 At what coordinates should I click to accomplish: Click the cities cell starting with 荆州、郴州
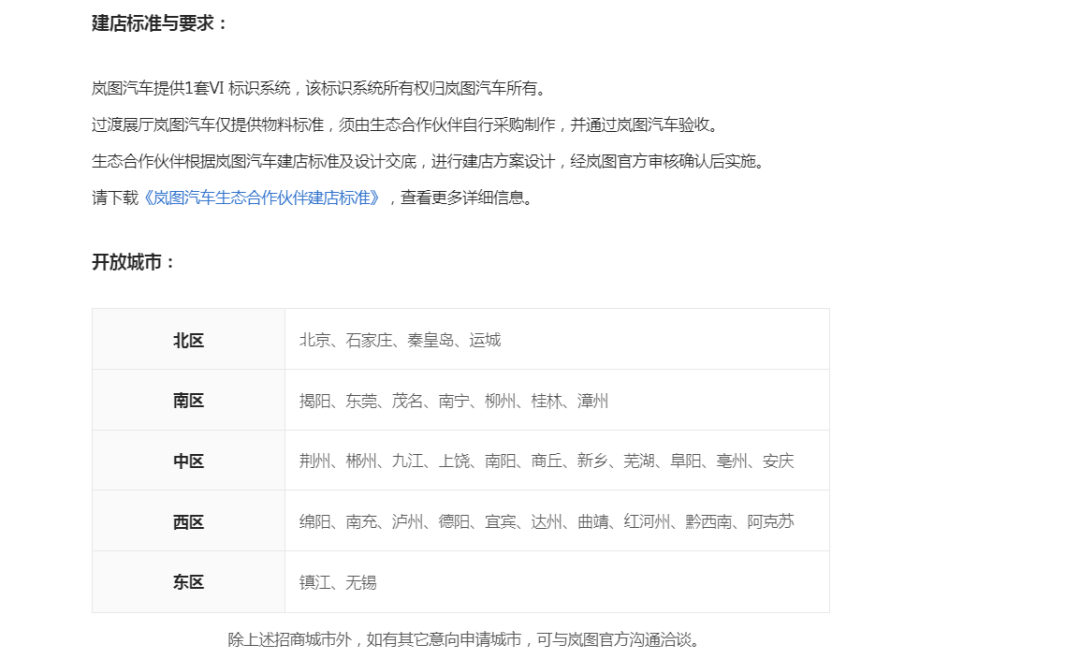[557, 461]
